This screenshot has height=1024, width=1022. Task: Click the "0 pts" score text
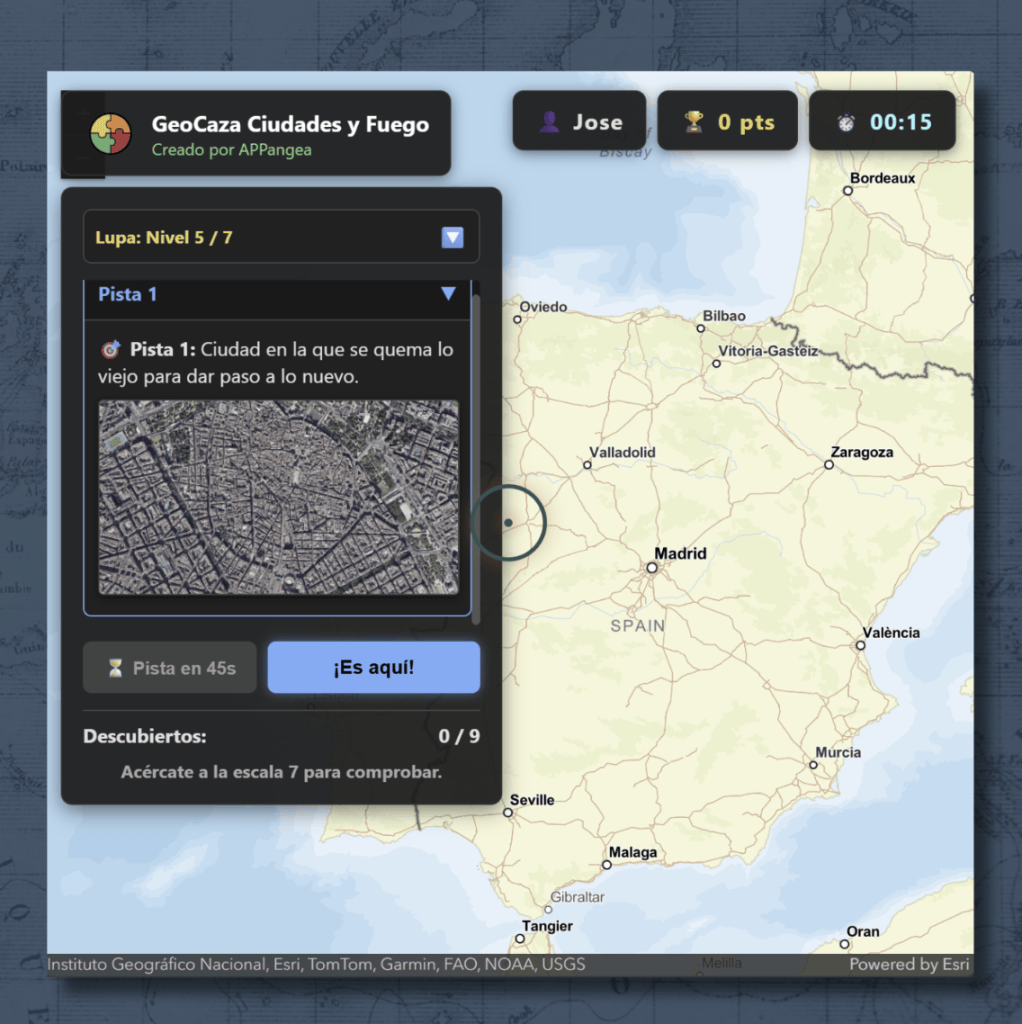746,122
